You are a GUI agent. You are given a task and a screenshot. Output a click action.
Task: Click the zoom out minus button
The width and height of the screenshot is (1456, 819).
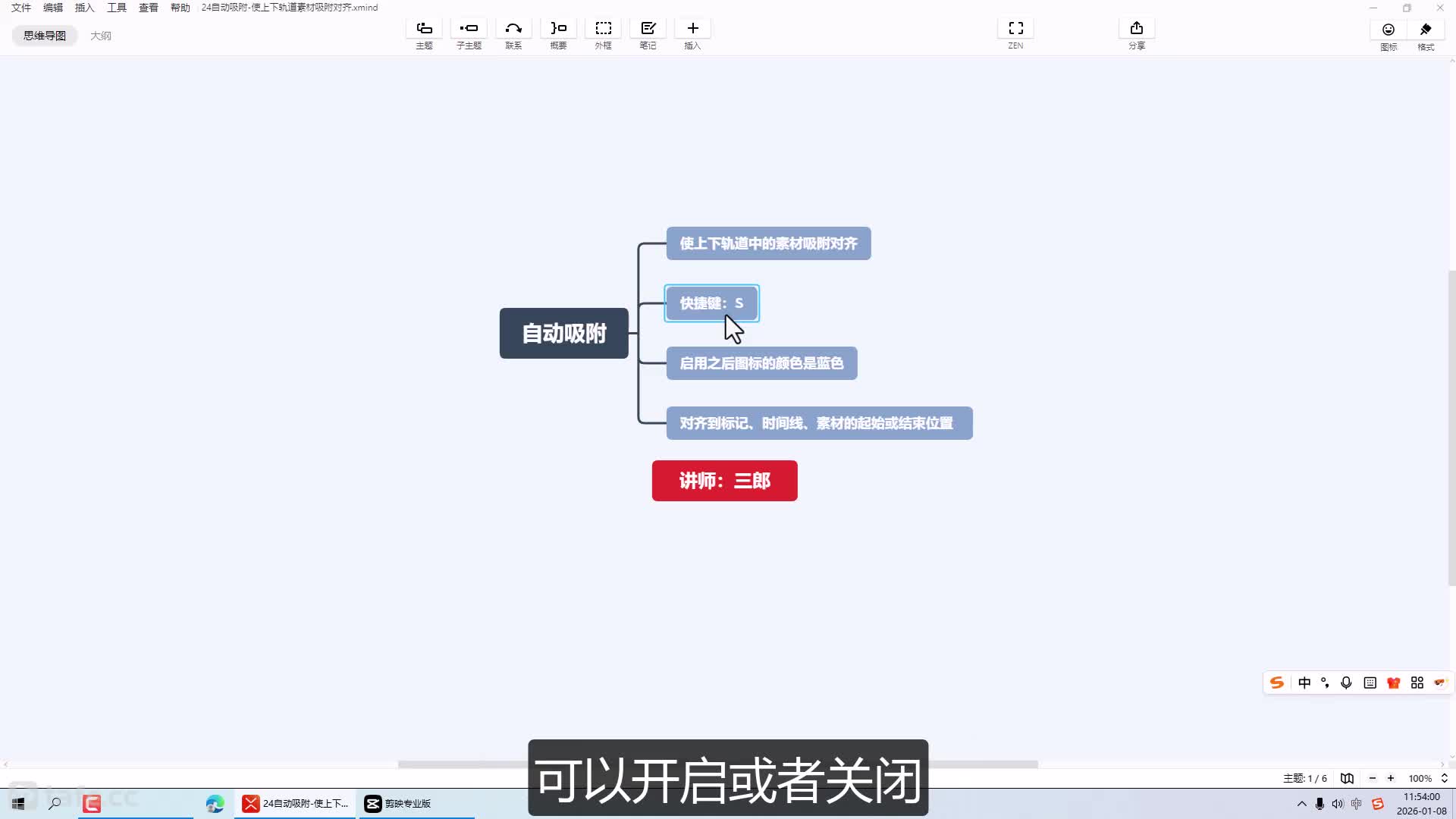(1372, 778)
